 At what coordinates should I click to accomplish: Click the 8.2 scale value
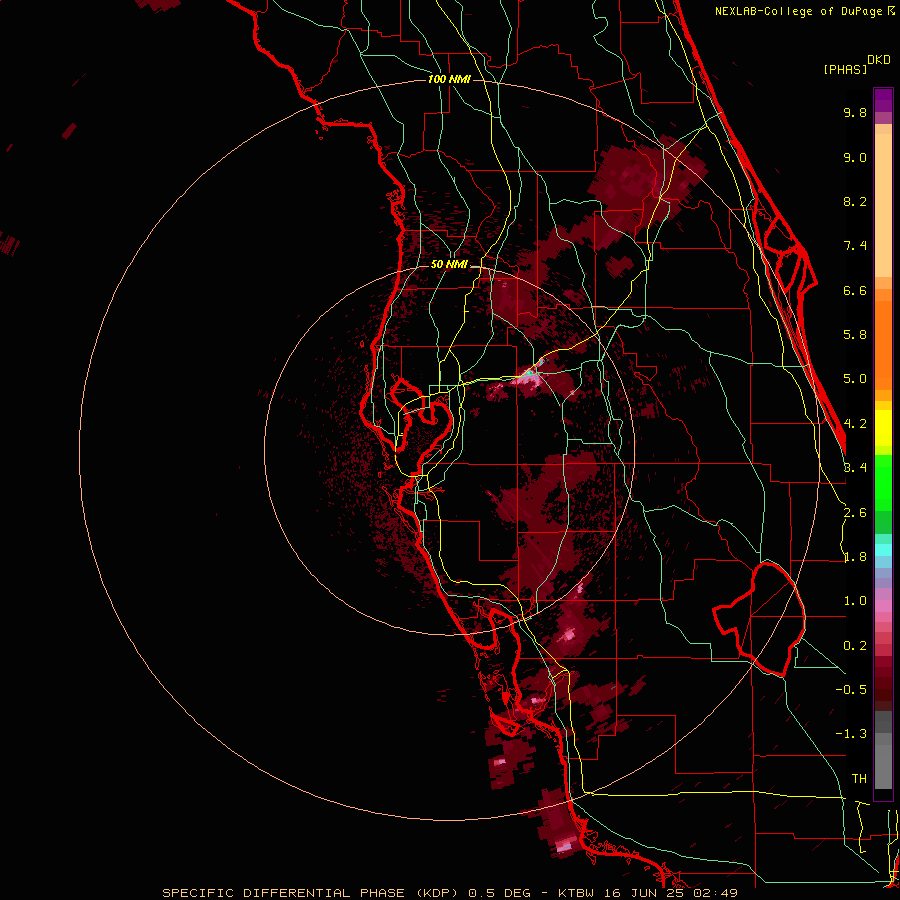855,201
